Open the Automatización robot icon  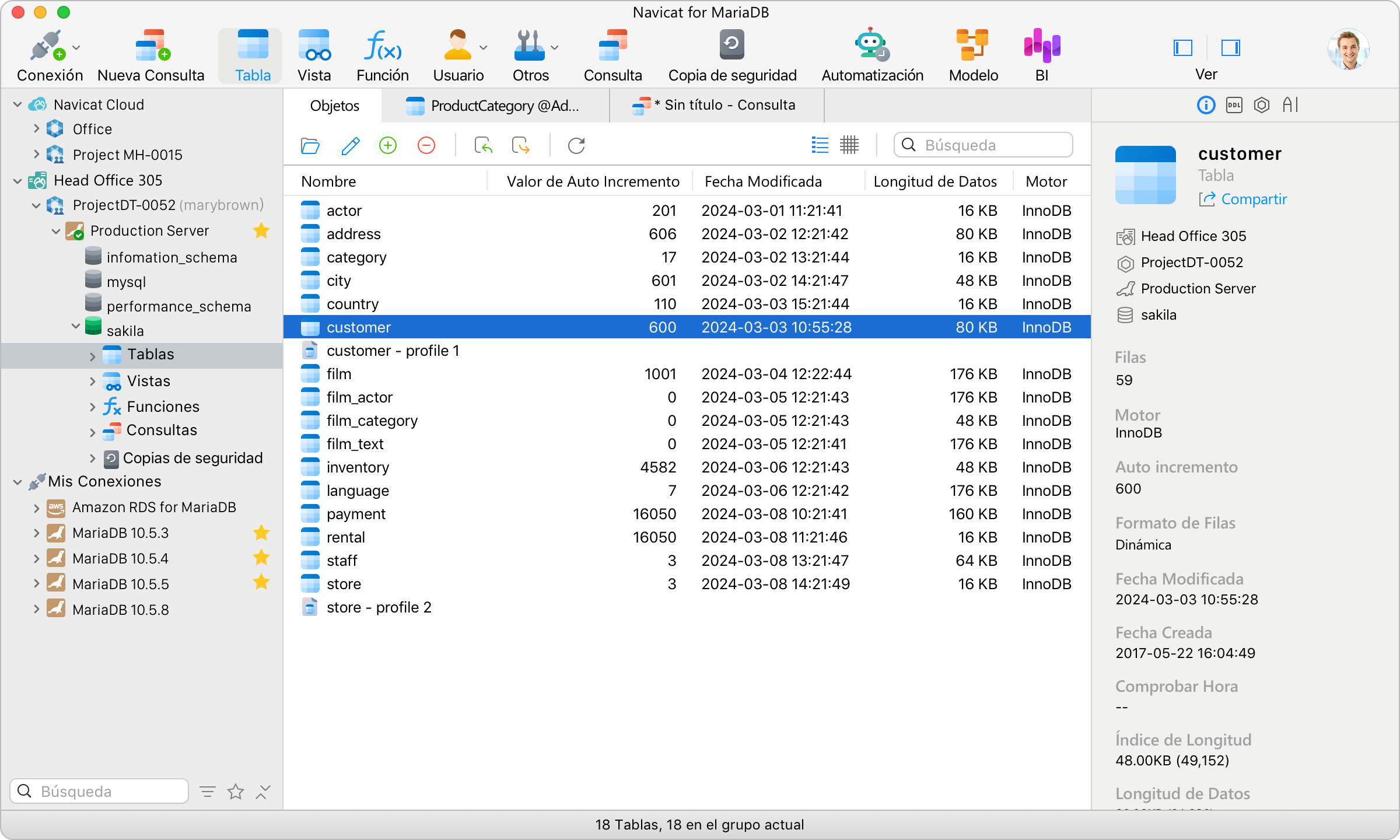click(x=871, y=44)
